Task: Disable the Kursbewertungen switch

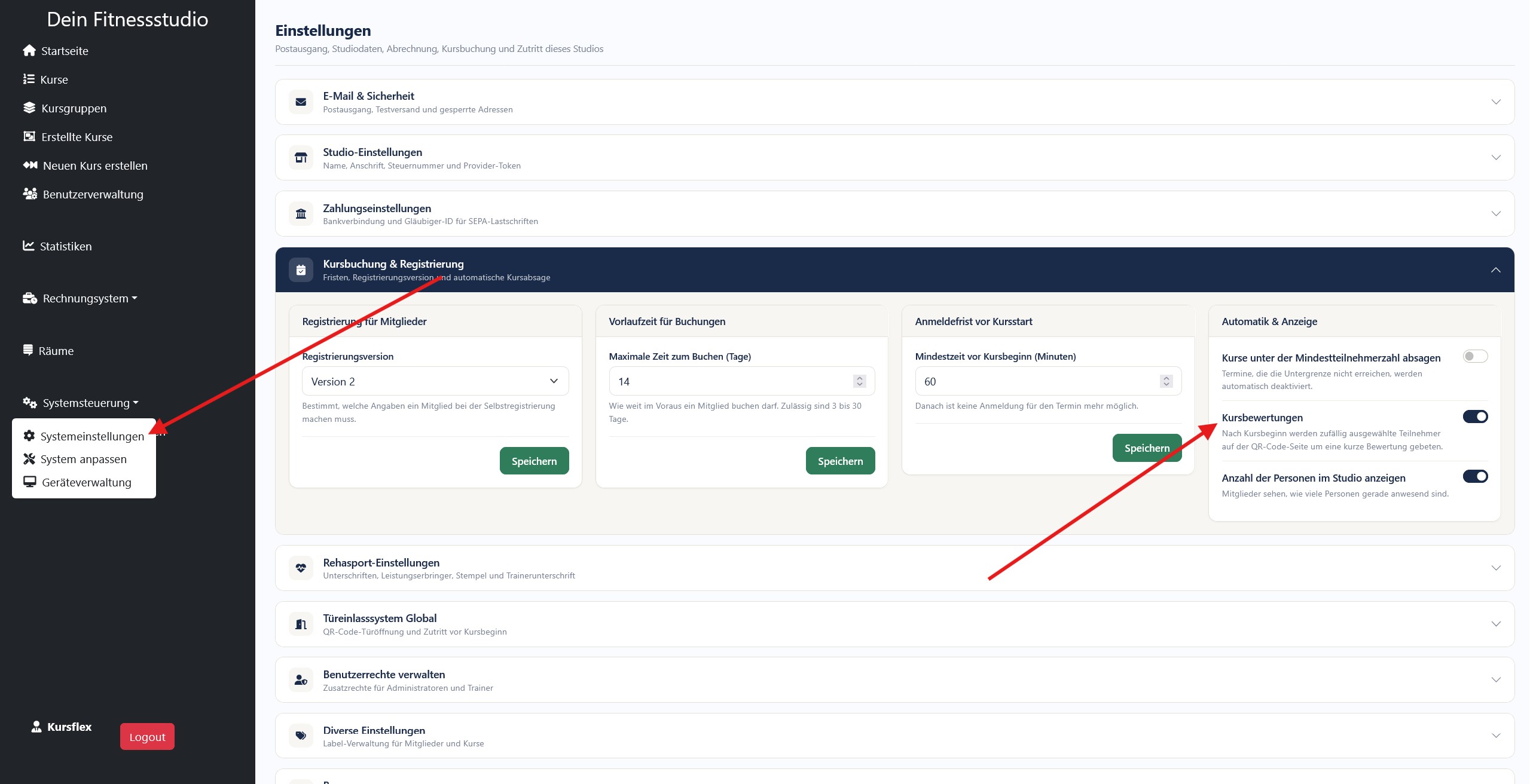Action: (x=1475, y=416)
